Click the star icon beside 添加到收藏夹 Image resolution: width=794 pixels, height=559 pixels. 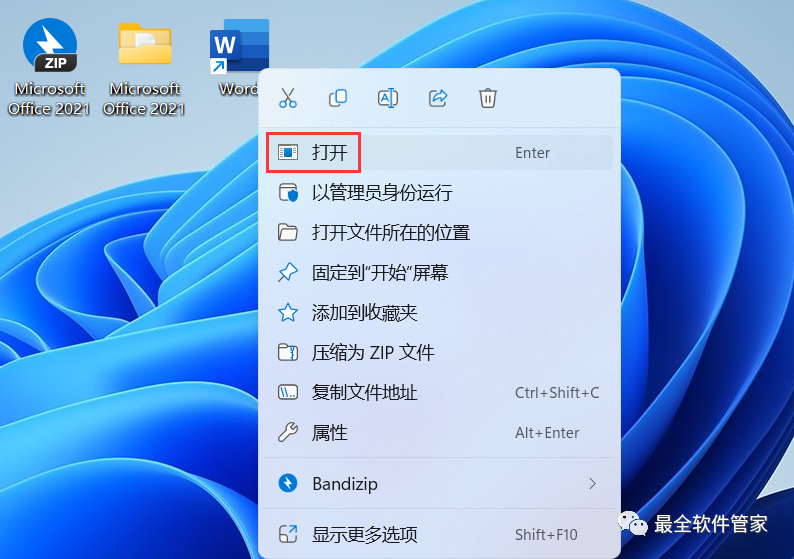click(x=288, y=312)
